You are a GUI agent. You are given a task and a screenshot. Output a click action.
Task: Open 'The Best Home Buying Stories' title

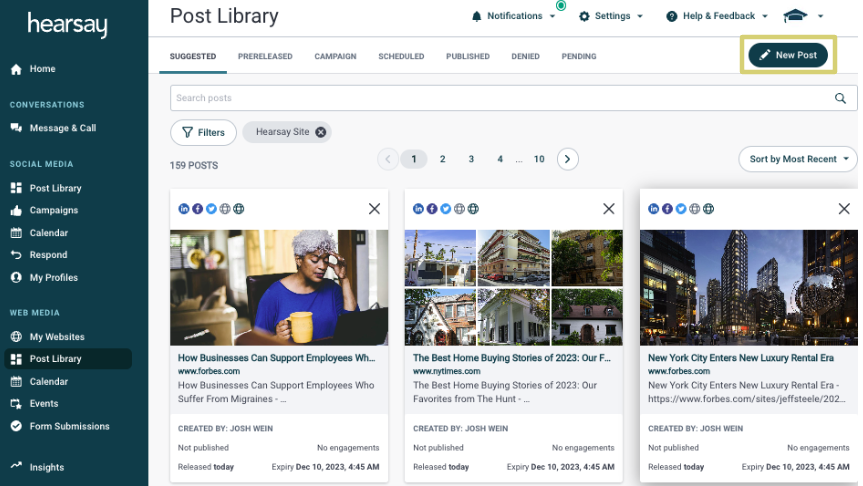pos(512,358)
